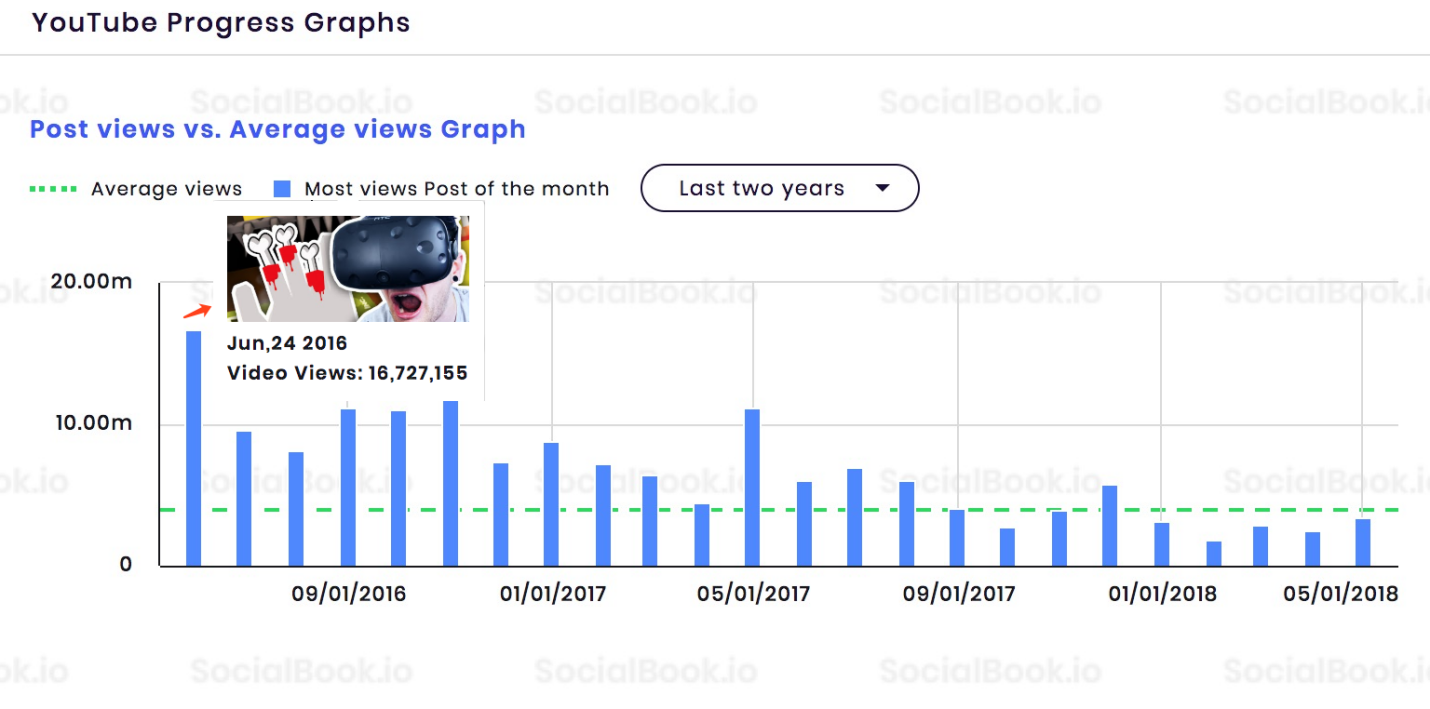The image size is (1430, 709).
Task: Click the green dashed Average views legend marker
Action: 53,188
